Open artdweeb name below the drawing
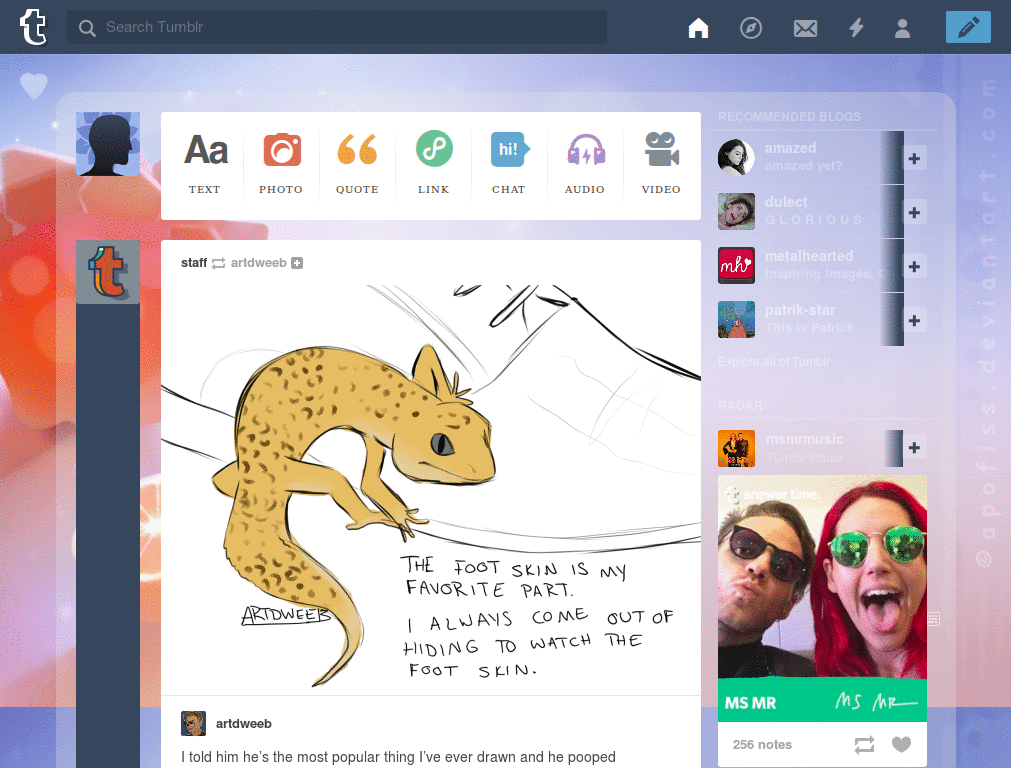Screen dimensions: 1024x768 244,724
